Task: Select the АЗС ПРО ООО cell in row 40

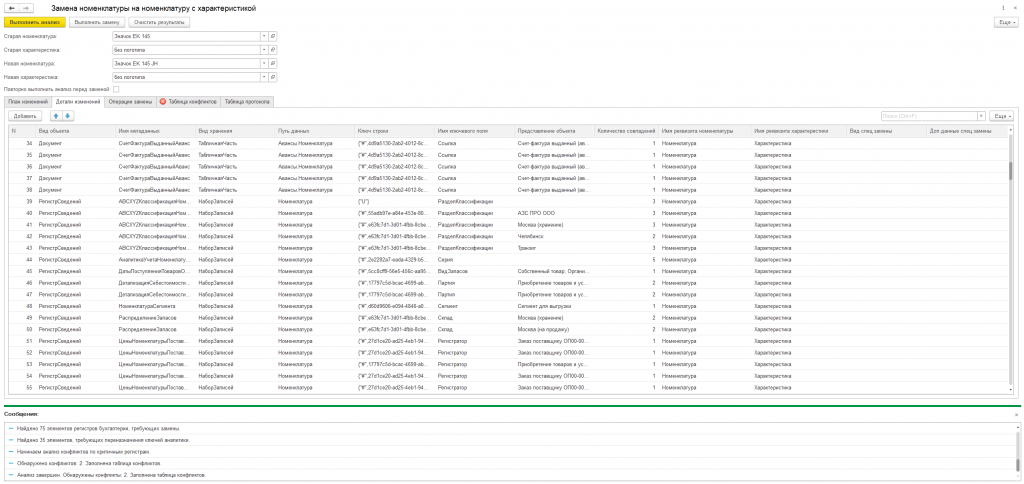Action: (554, 213)
